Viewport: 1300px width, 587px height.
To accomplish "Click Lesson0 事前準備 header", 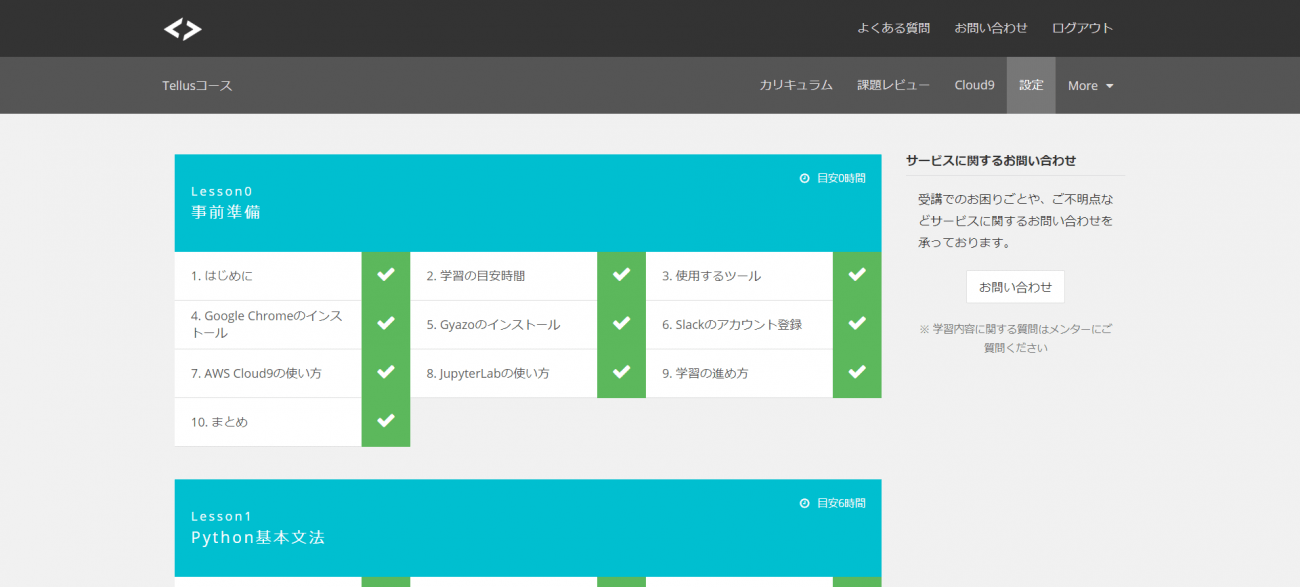I will (x=528, y=203).
